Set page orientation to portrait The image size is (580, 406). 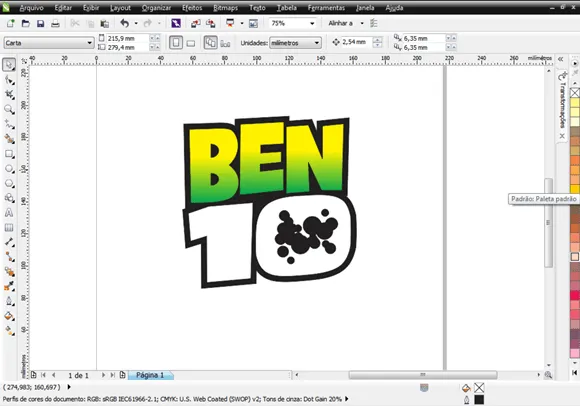[x=176, y=43]
